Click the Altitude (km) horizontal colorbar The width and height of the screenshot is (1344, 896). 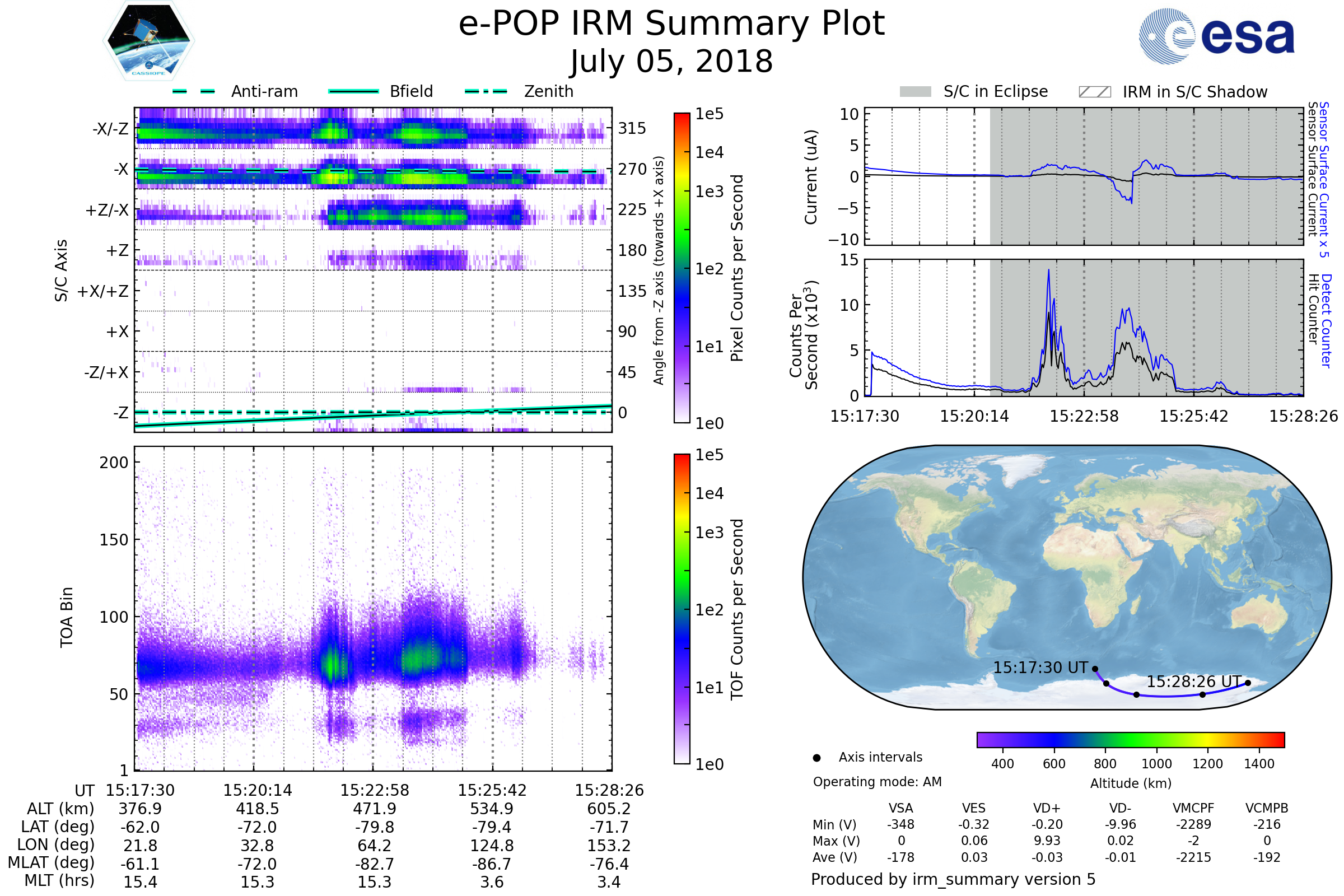[1130, 739]
